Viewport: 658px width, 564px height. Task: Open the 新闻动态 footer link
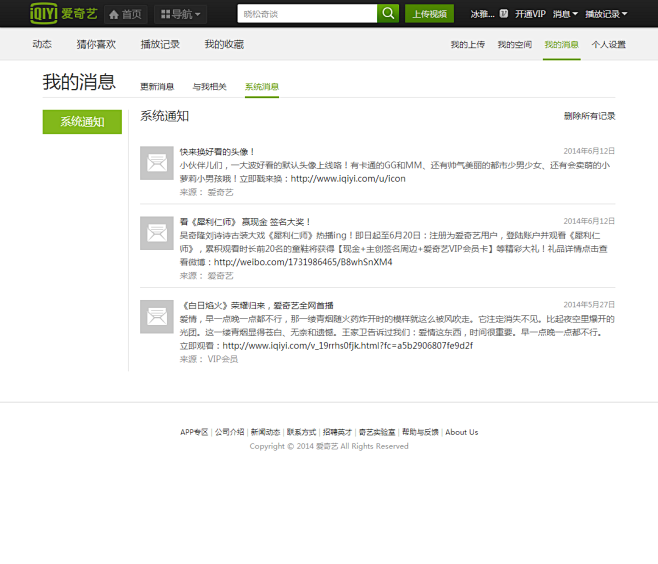coord(265,432)
